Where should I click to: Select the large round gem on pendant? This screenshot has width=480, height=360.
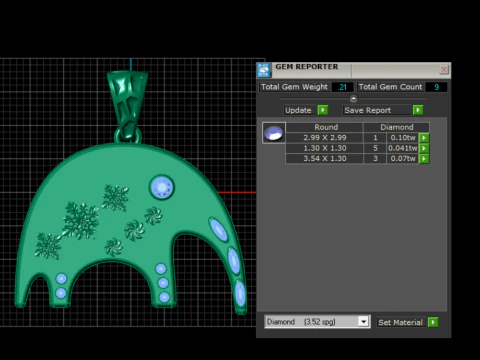pos(162,187)
